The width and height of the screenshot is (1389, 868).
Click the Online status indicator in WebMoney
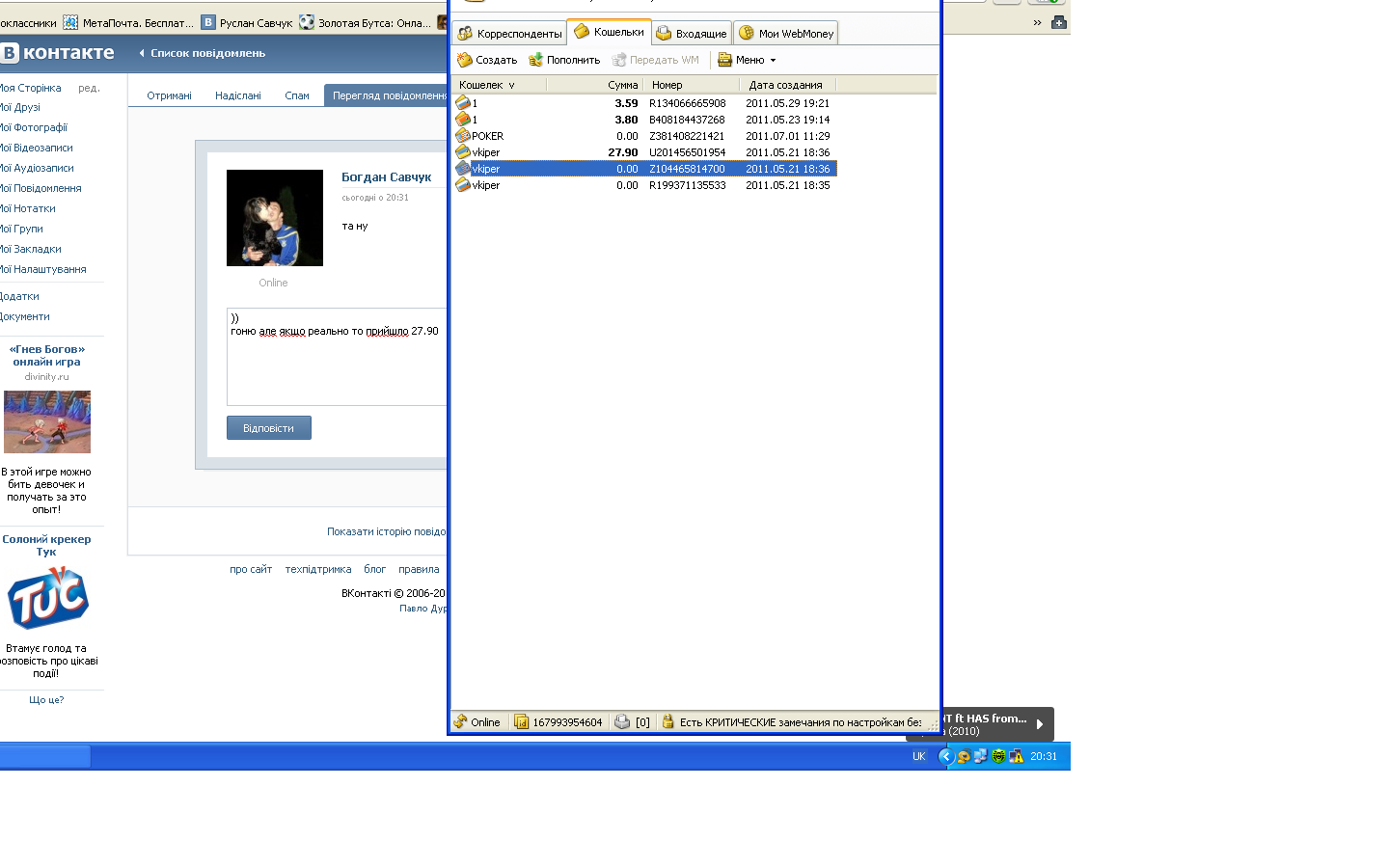click(477, 722)
